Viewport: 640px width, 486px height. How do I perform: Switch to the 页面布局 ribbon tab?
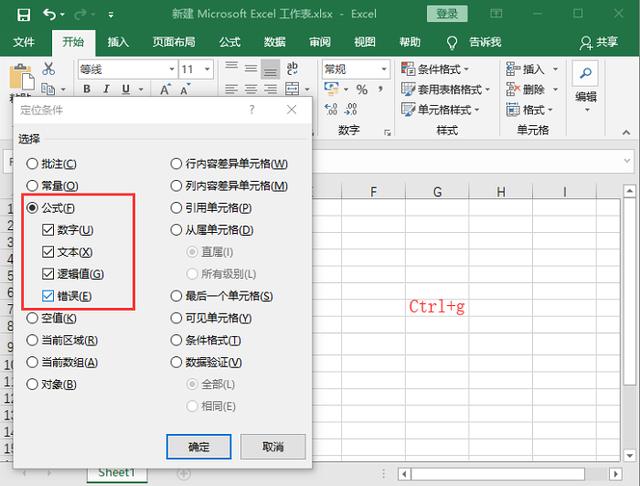[174, 42]
